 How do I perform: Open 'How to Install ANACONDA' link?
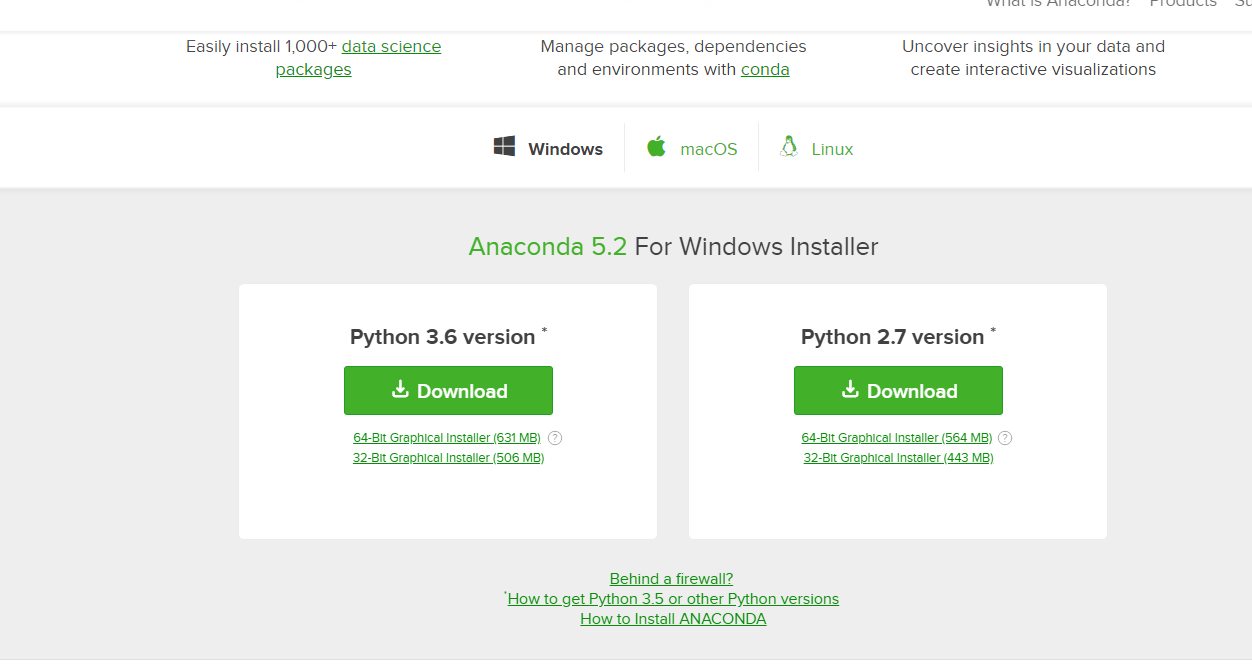[x=673, y=619]
